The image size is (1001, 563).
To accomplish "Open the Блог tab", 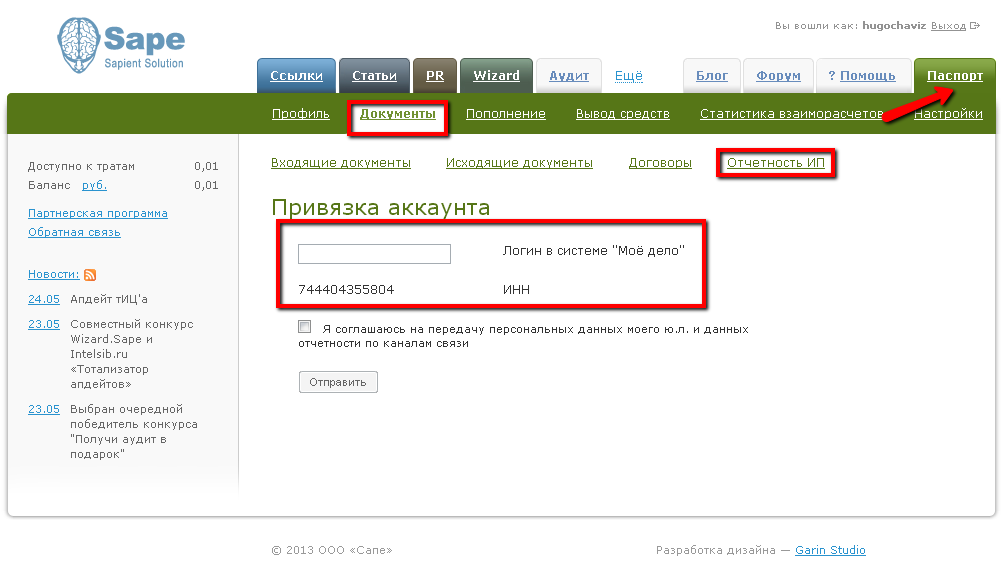I will (x=712, y=76).
